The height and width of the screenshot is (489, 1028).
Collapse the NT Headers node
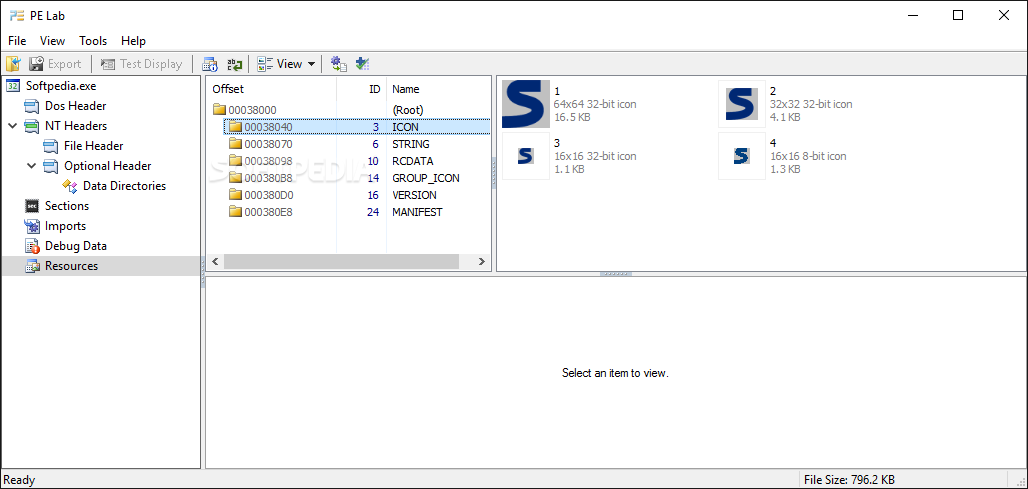[x=13, y=126]
